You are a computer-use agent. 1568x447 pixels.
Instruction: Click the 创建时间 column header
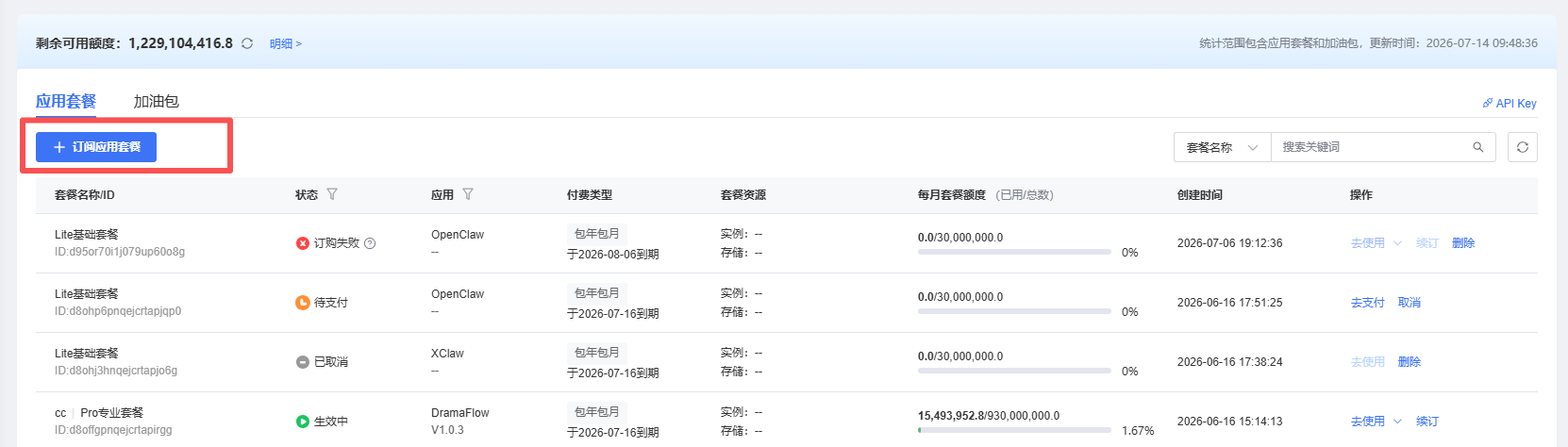pos(1200,195)
